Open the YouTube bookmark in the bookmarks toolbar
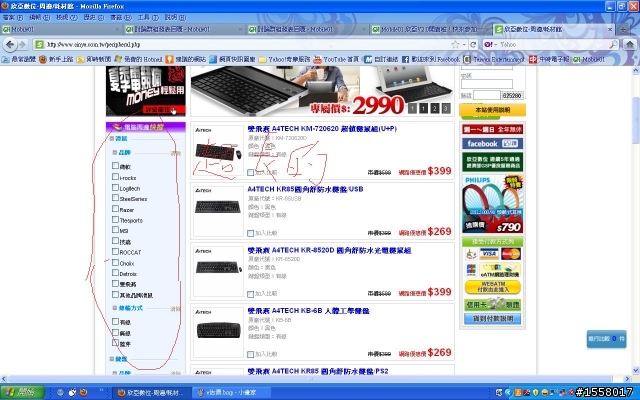Screen dimensions: 640x400 336,60
